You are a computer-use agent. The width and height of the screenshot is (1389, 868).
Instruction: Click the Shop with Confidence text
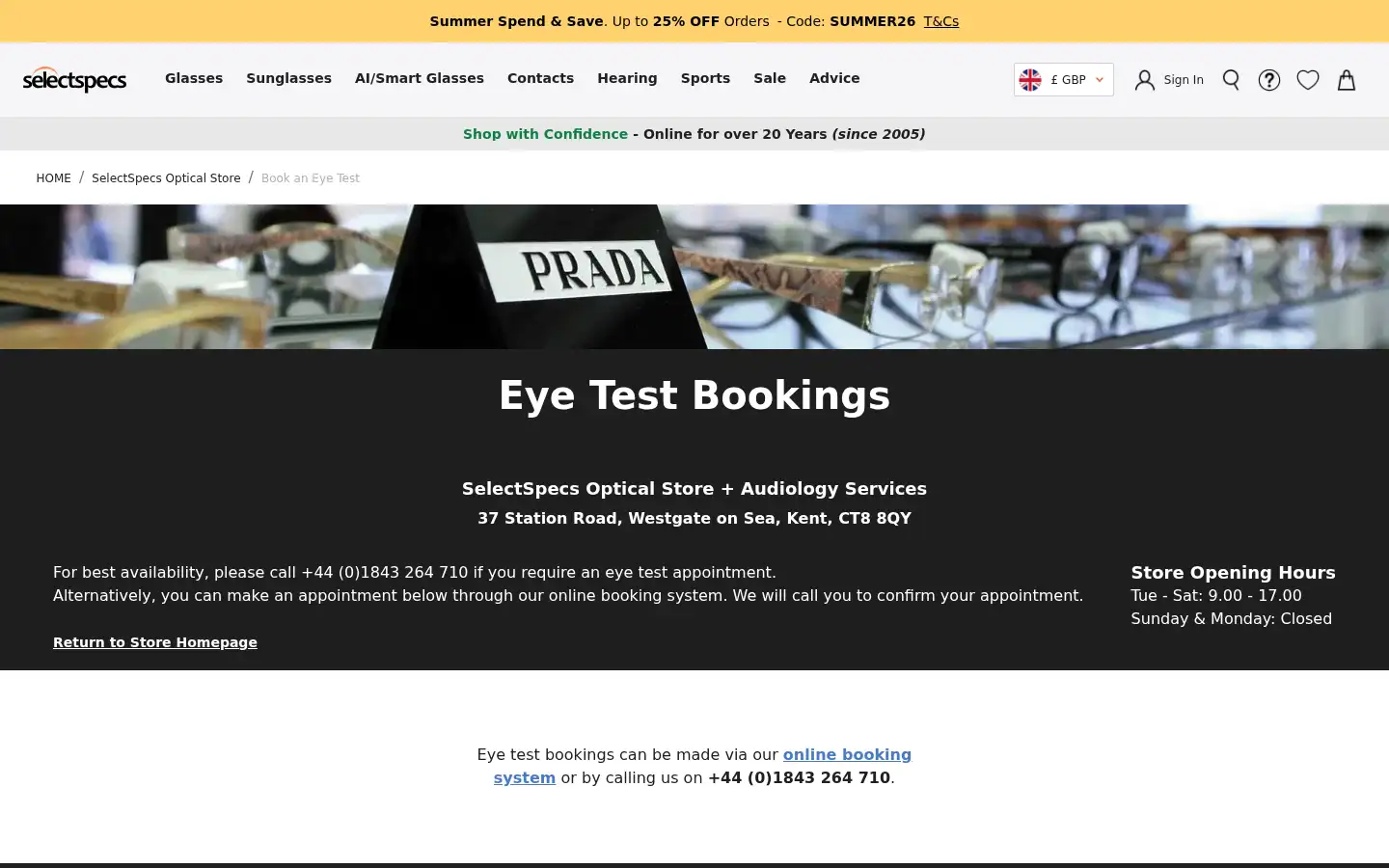pos(545,134)
